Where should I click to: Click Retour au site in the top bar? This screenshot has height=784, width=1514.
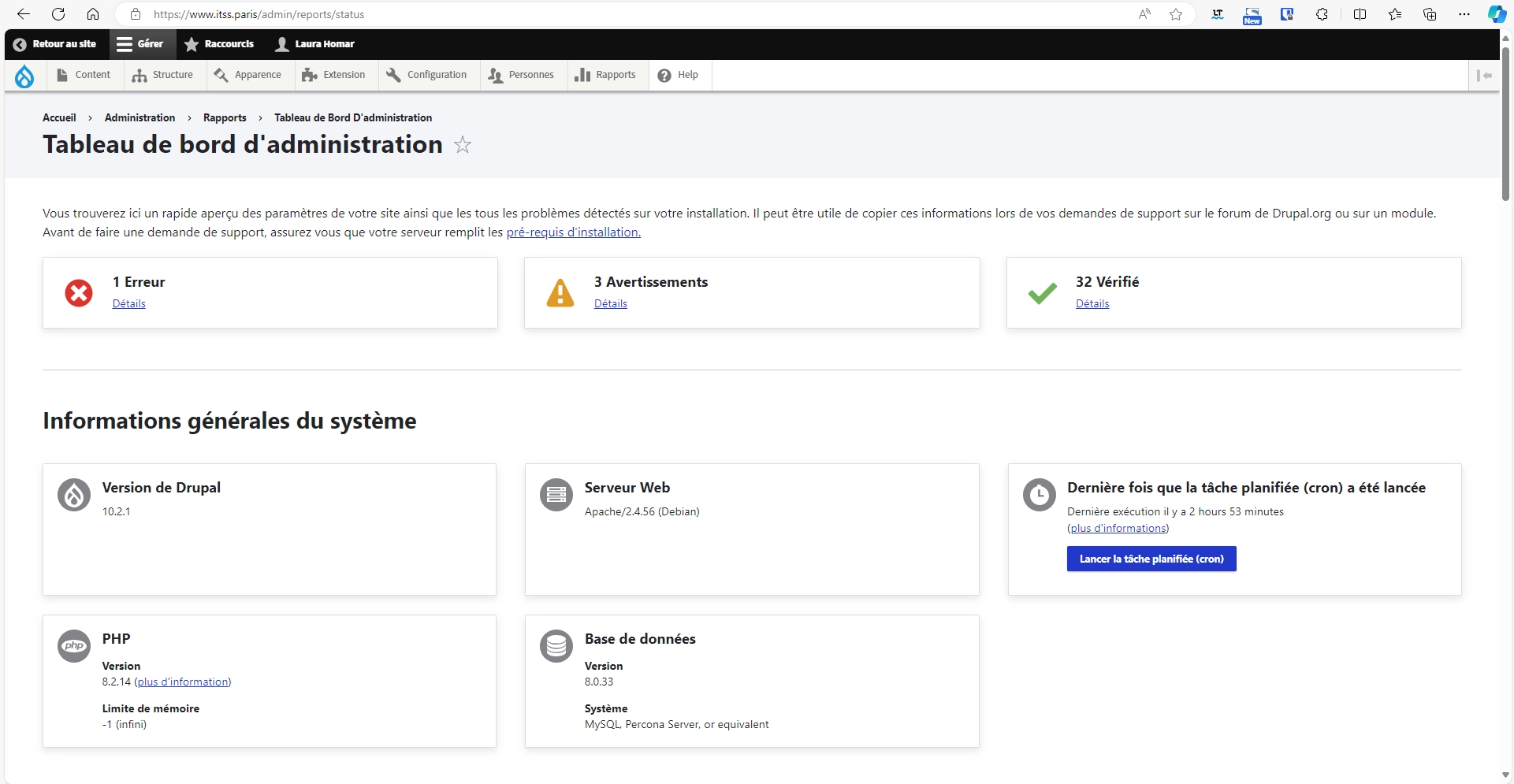coord(54,44)
